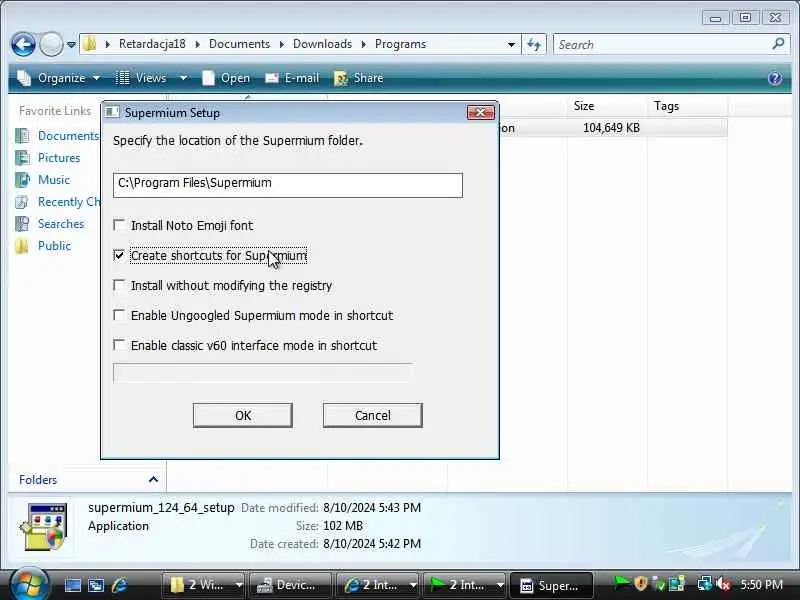The height and width of the screenshot is (600, 800).
Task: Expand the Folders pane chevron
Action: tap(153, 479)
